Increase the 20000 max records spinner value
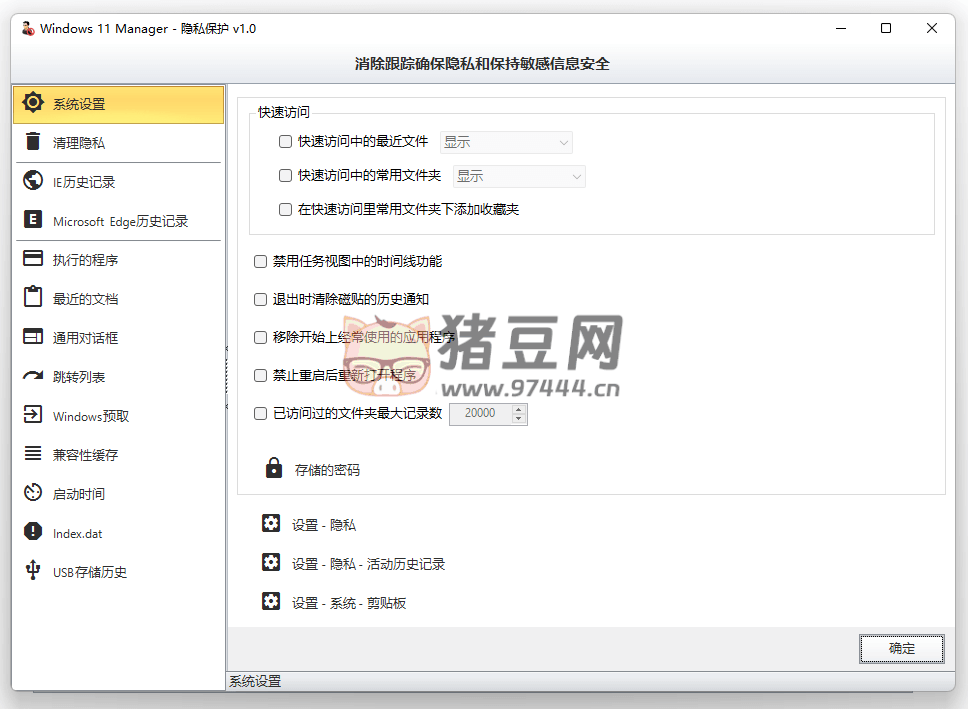The image size is (968, 709). click(519, 409)
